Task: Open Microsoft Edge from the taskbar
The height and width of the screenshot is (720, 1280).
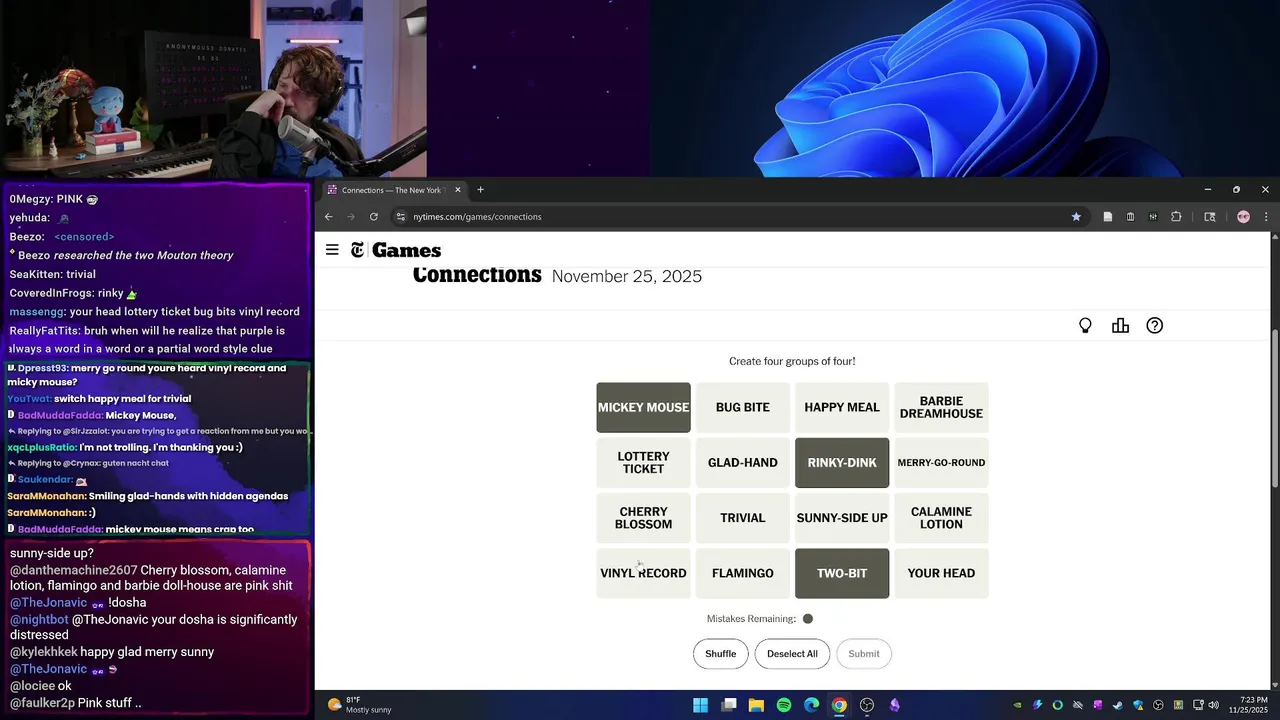Action: (x=811, y=705)
